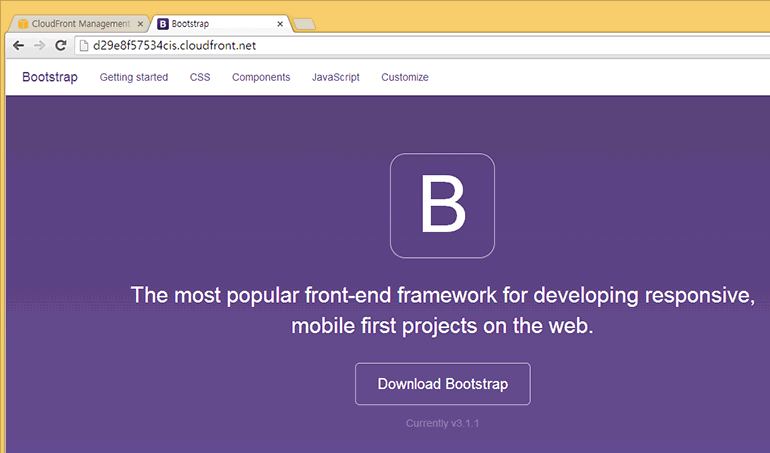Image resolution: width=770 pixels, height=453 pixels.
Task: Click the Bootstrap tab favicon
Action: click(x=163, y=23)
